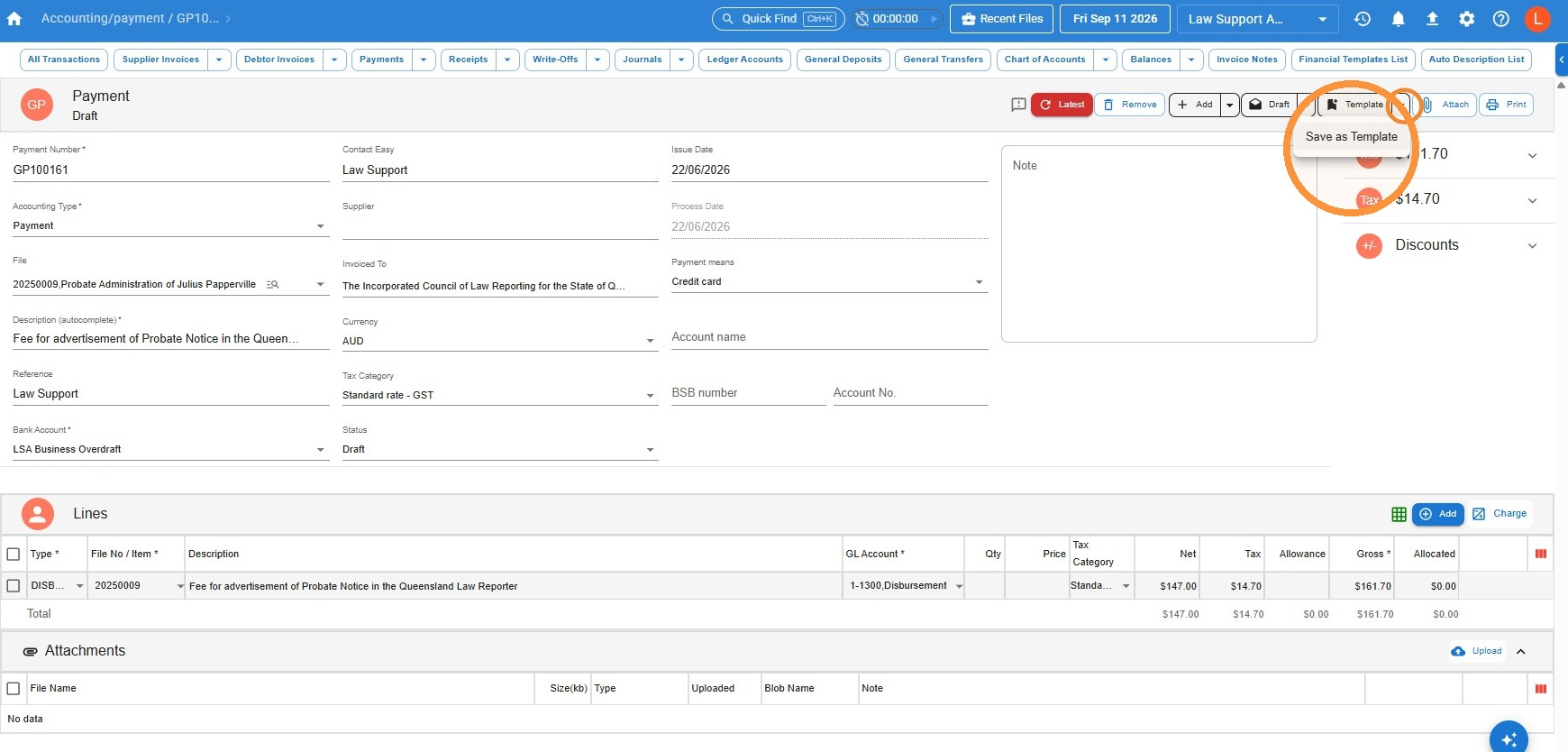Open Quick Find search
The width and height of the screenshot is (1568, 752).
(x=779, y=19)
